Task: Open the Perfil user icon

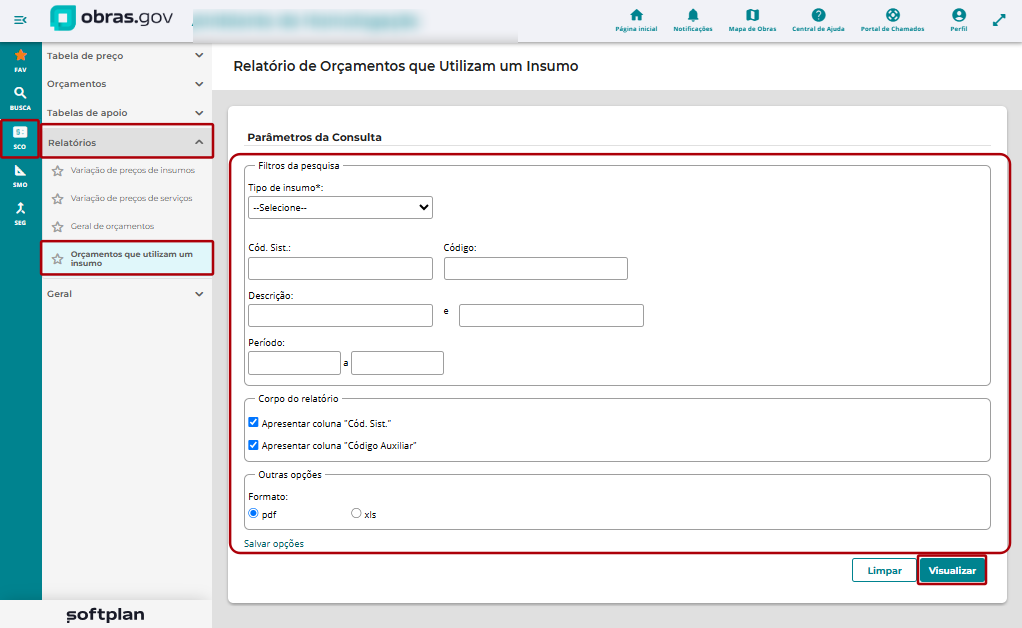Action: (x=958, y=20)
